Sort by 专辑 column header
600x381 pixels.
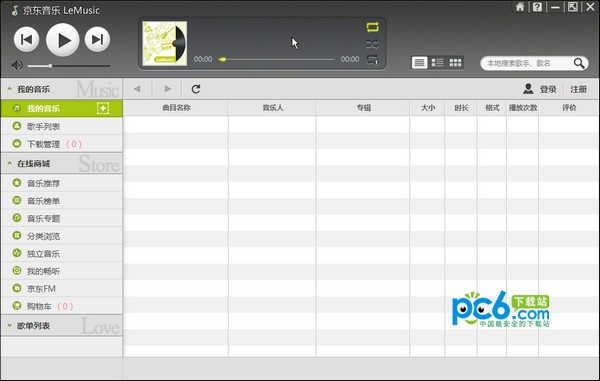coord(363,108)
